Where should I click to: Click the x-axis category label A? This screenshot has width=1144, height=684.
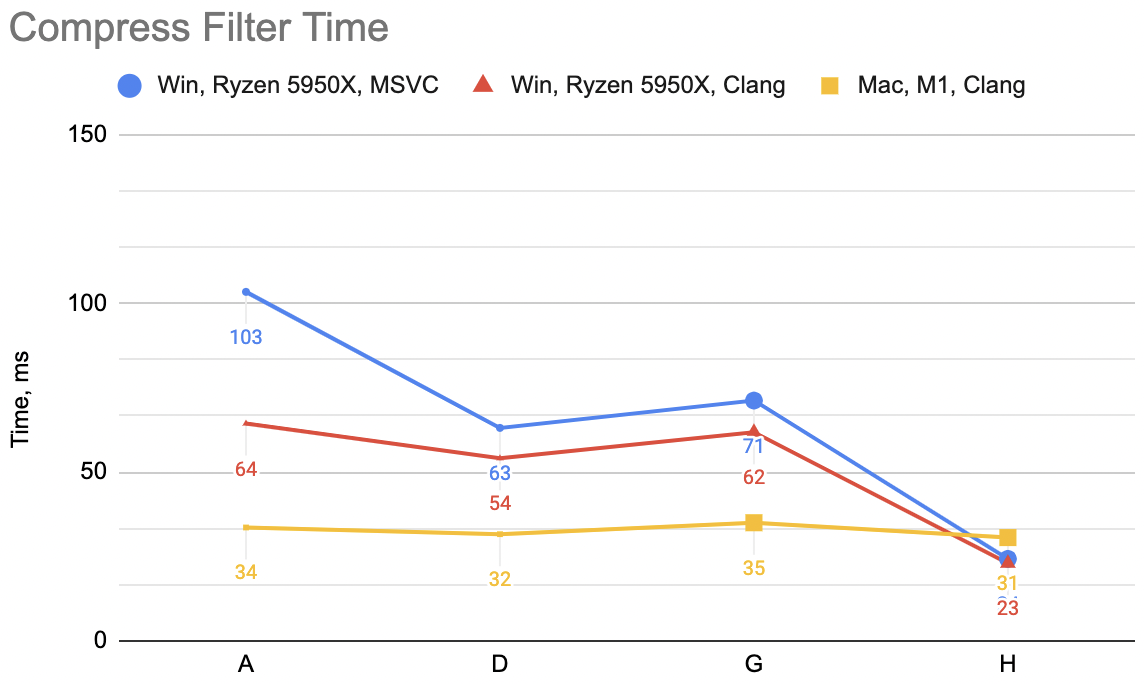246,664
